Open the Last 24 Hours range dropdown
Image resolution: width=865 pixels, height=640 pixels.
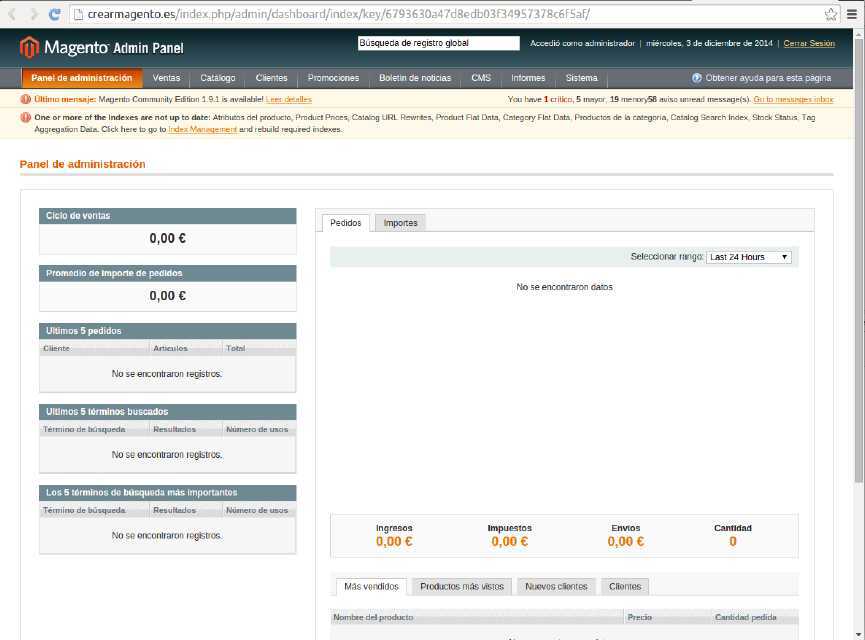(746, 256)
